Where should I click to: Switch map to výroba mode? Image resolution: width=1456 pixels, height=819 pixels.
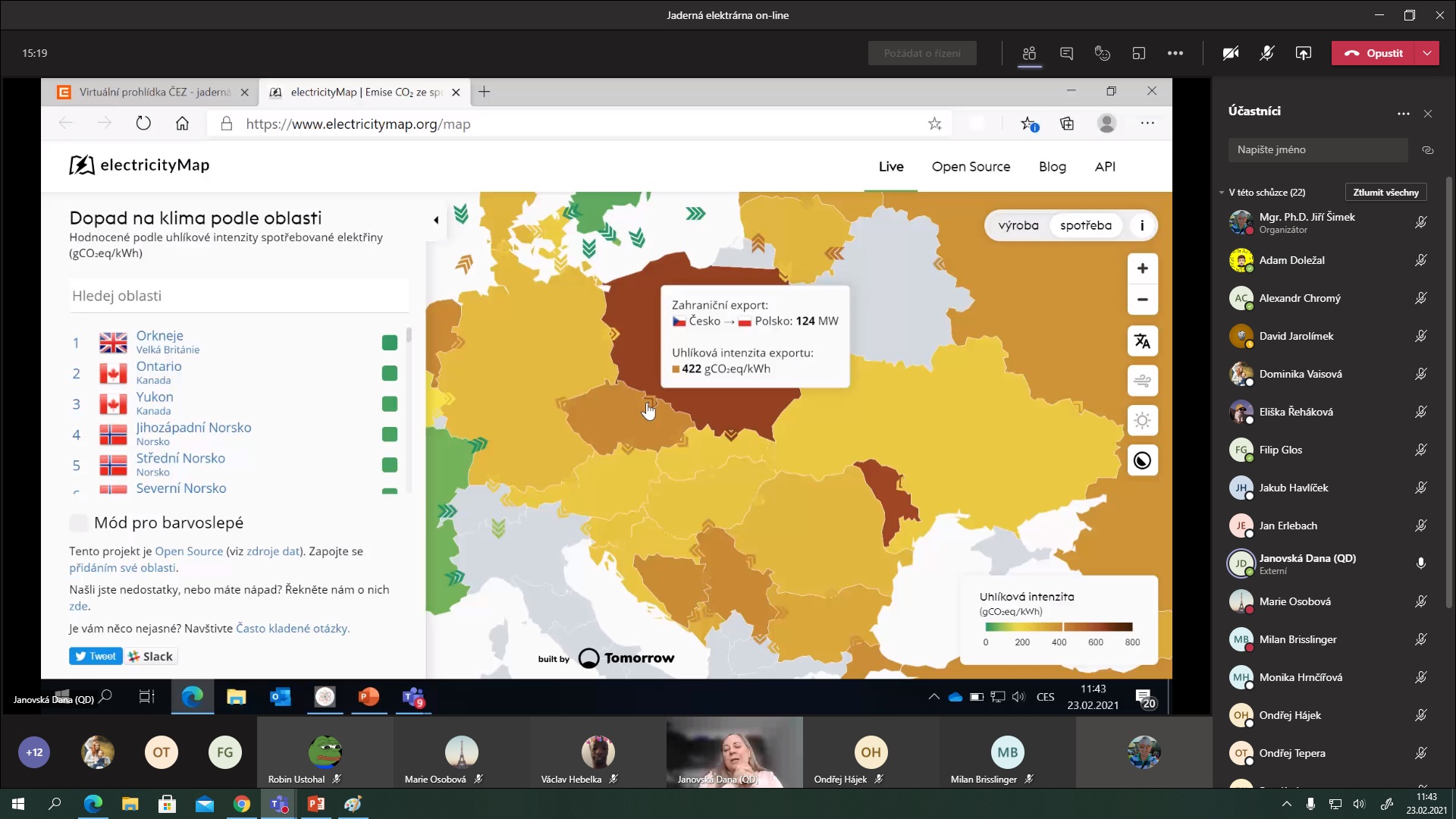[x=1018, y=225]
